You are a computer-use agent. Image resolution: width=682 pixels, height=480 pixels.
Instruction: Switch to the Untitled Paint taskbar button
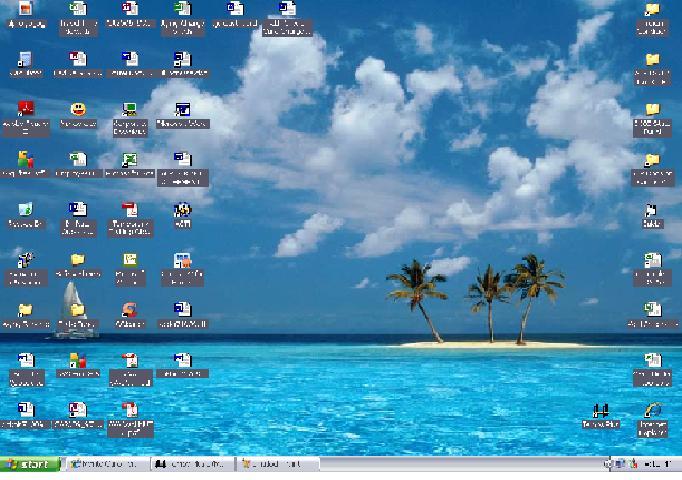tap(277, 465)
